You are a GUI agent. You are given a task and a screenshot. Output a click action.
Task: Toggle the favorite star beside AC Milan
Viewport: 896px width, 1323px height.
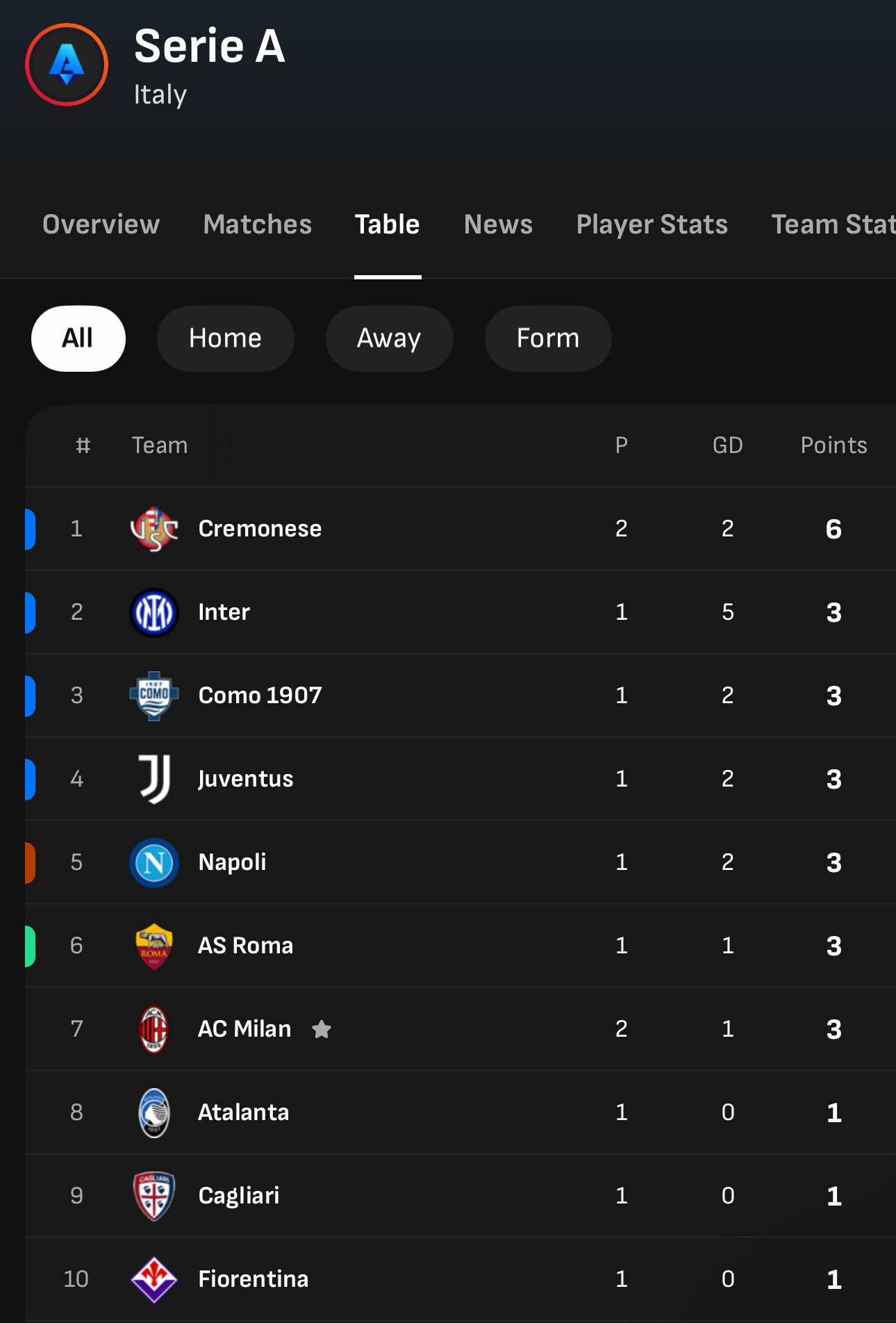click(x=322, y=1029)
